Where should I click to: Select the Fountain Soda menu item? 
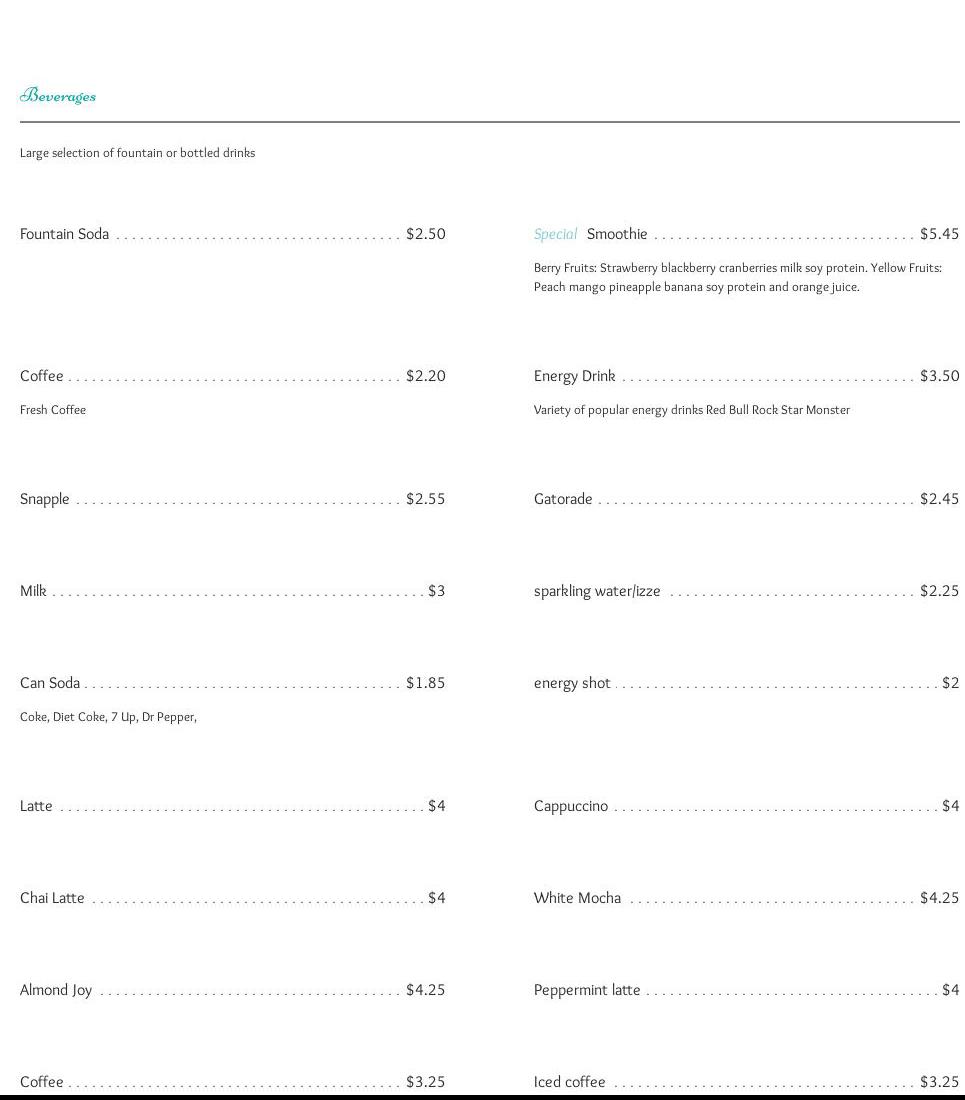[x=65, y=234]
